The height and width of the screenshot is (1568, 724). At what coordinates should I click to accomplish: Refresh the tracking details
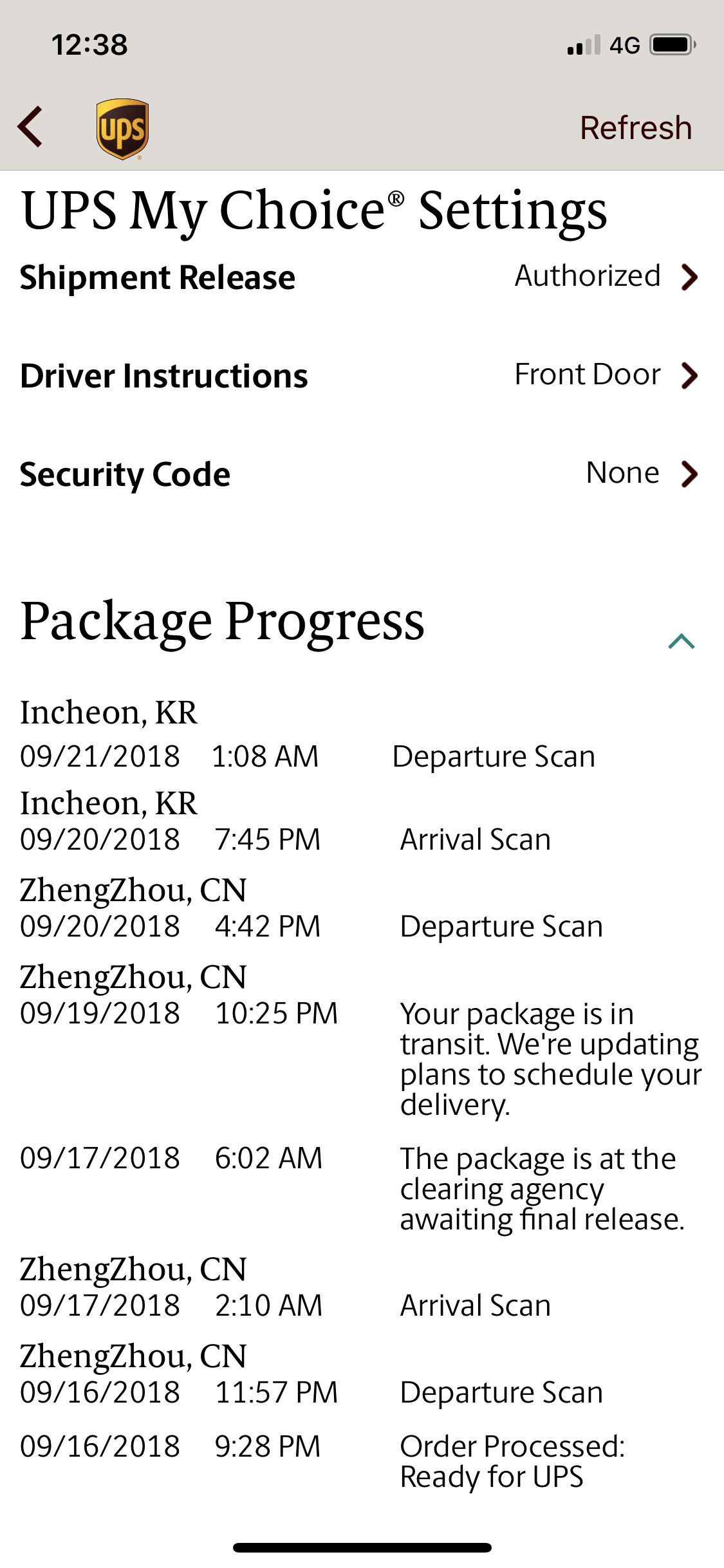[x=636, y=127]
